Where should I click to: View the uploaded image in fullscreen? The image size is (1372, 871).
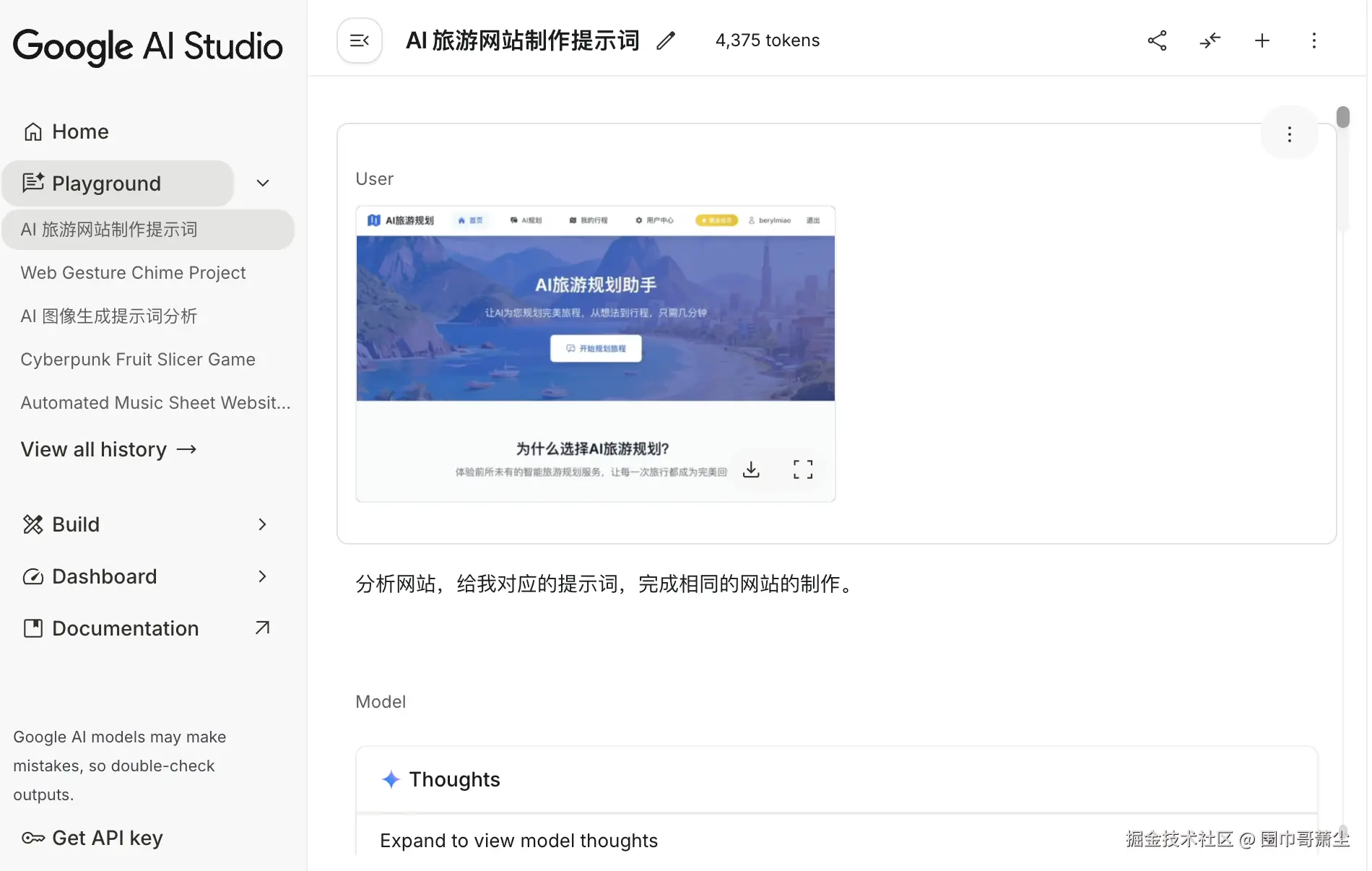802,469
